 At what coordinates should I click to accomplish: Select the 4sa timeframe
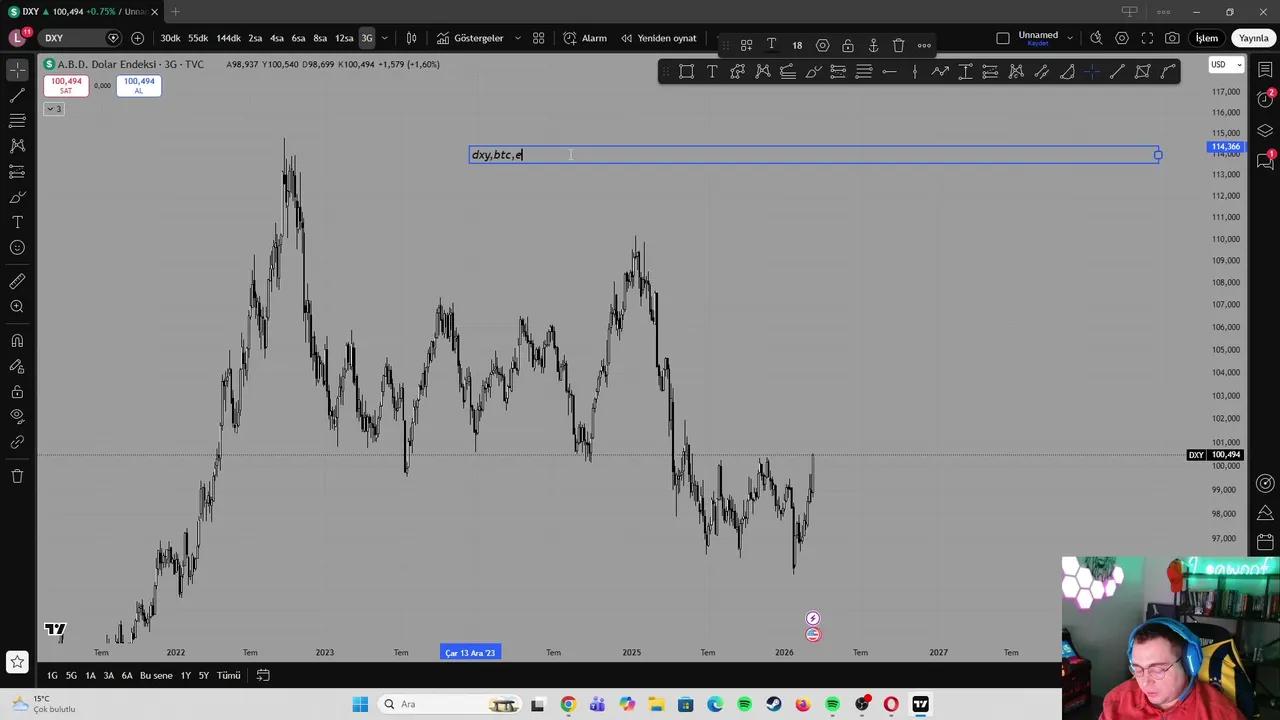pyautogui.click(x=277, y=38)
